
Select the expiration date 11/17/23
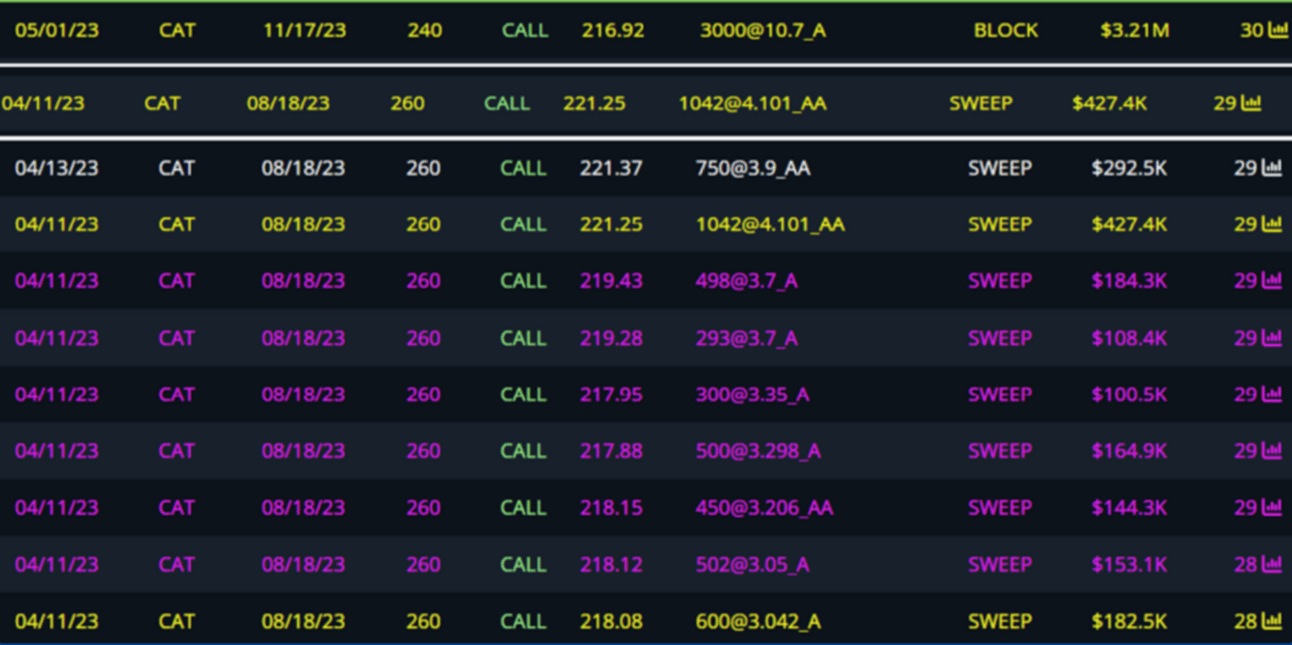[x=305, y=30]
